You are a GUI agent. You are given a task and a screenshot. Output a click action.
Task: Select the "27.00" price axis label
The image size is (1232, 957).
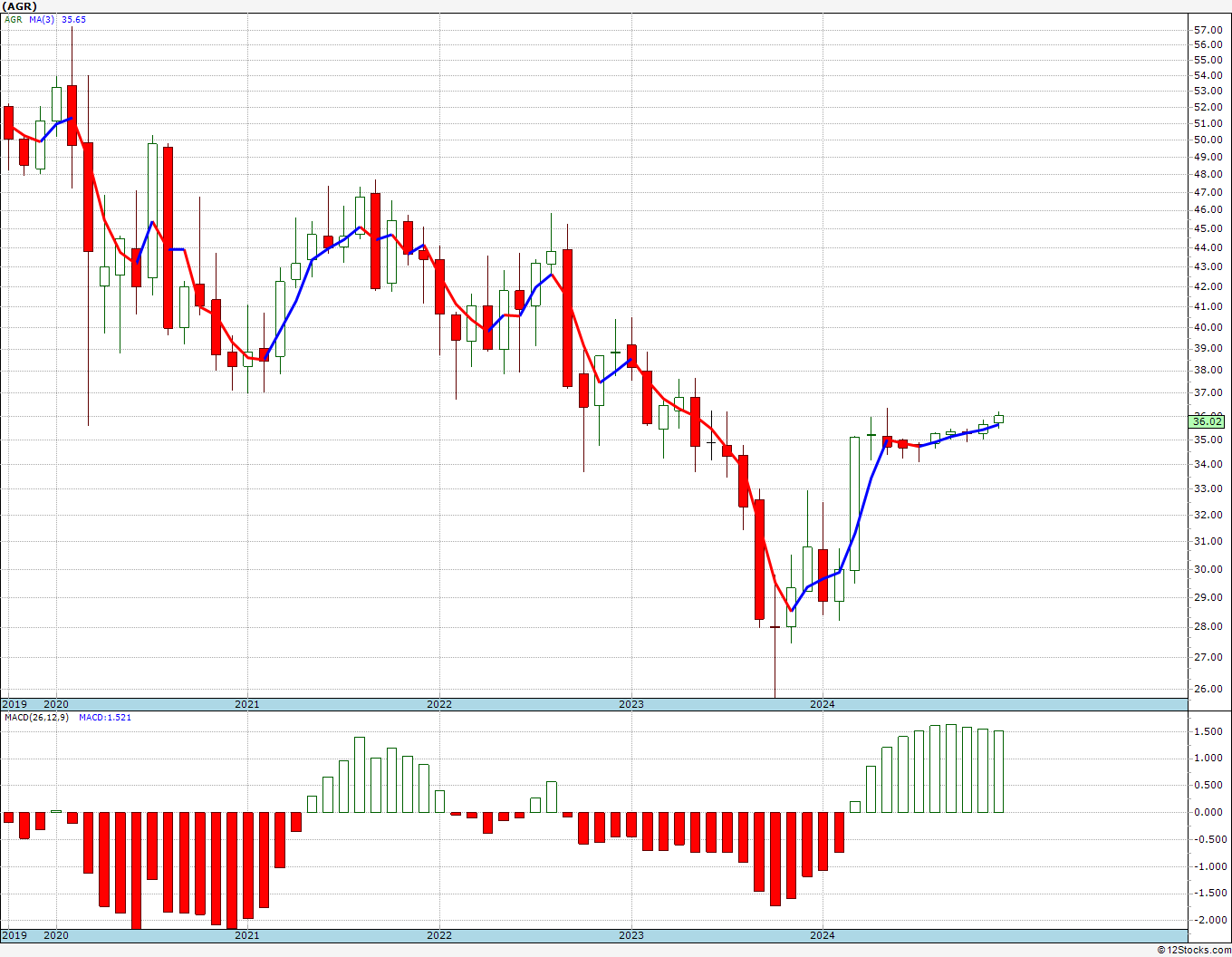click(x=1208, y=657)
